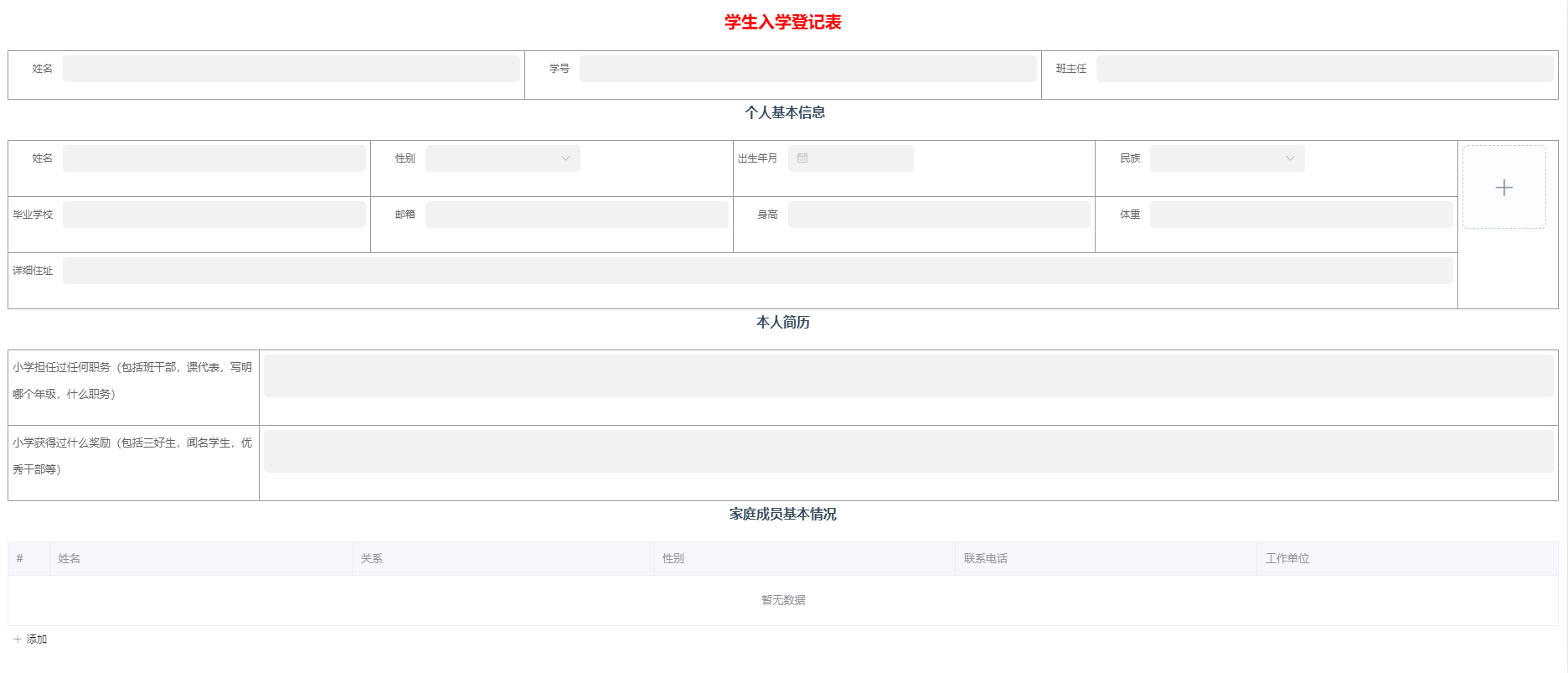1568x673 pixels.
Task: Click the plus icon to upload photo
Action: click(1504, 188)
